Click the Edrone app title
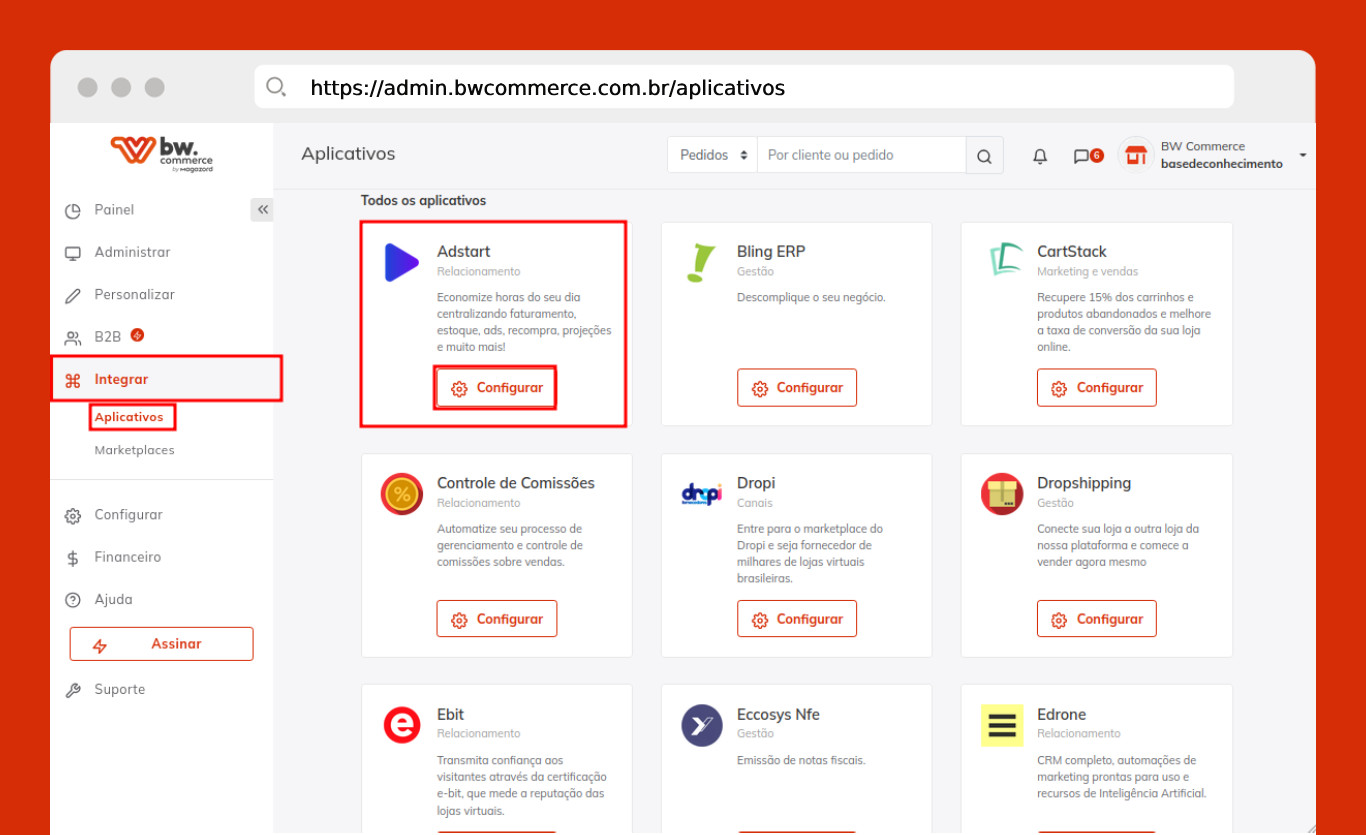1366x835 pixels. click(x=1062, y=715)
